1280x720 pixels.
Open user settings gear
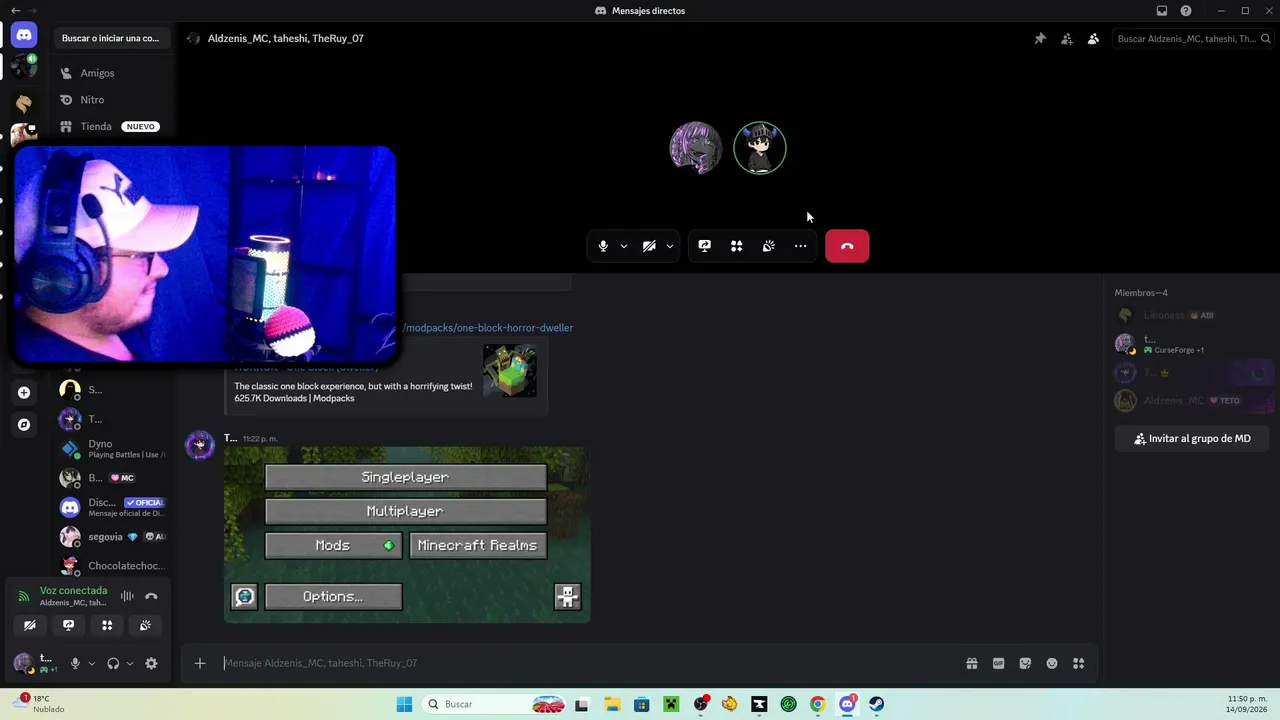tap(151, 663)
